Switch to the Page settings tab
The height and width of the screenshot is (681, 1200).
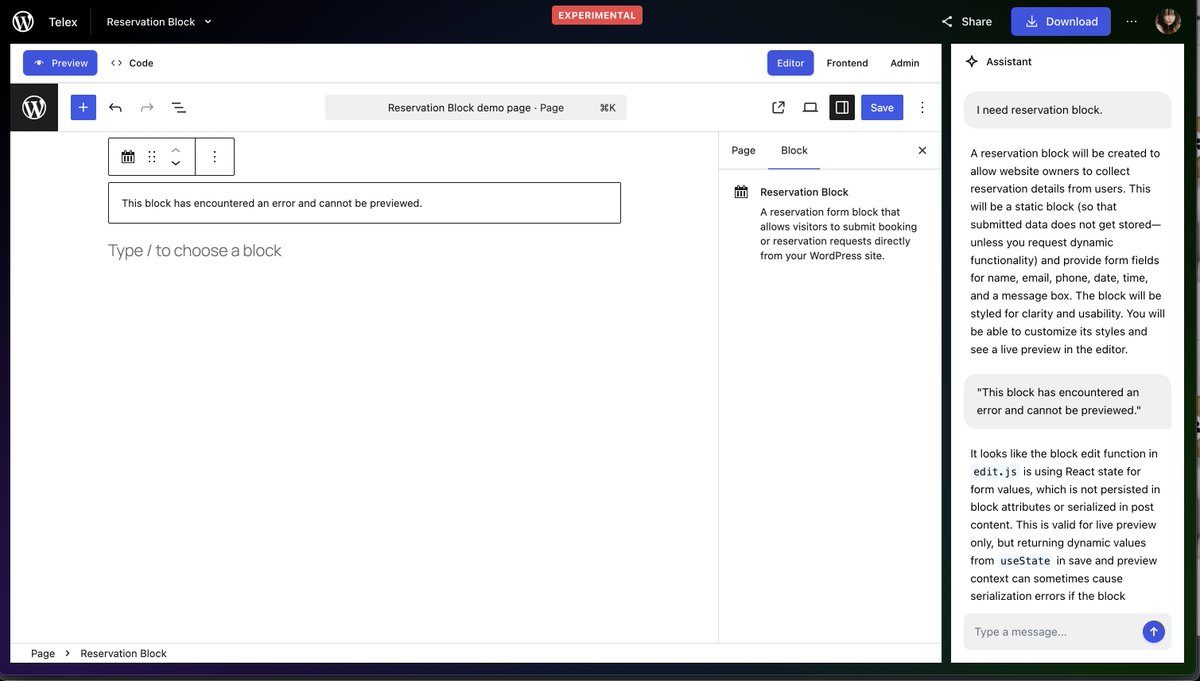click(x=743, y=150)
